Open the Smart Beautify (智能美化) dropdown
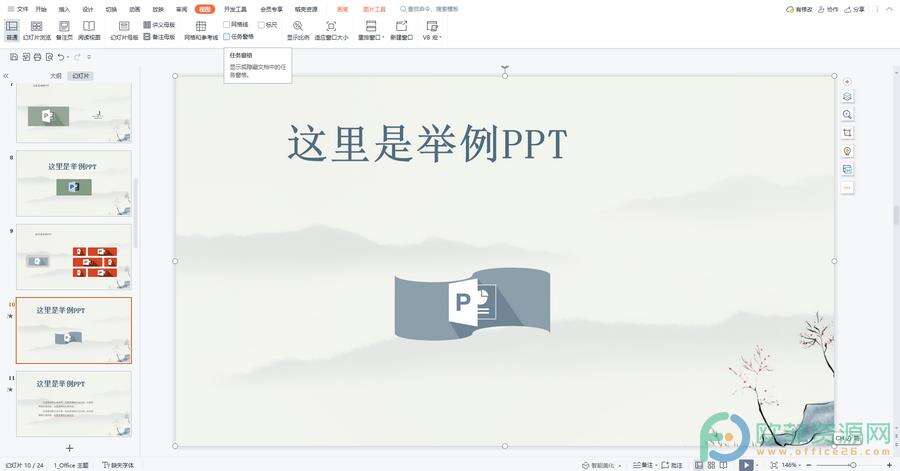 602,465
